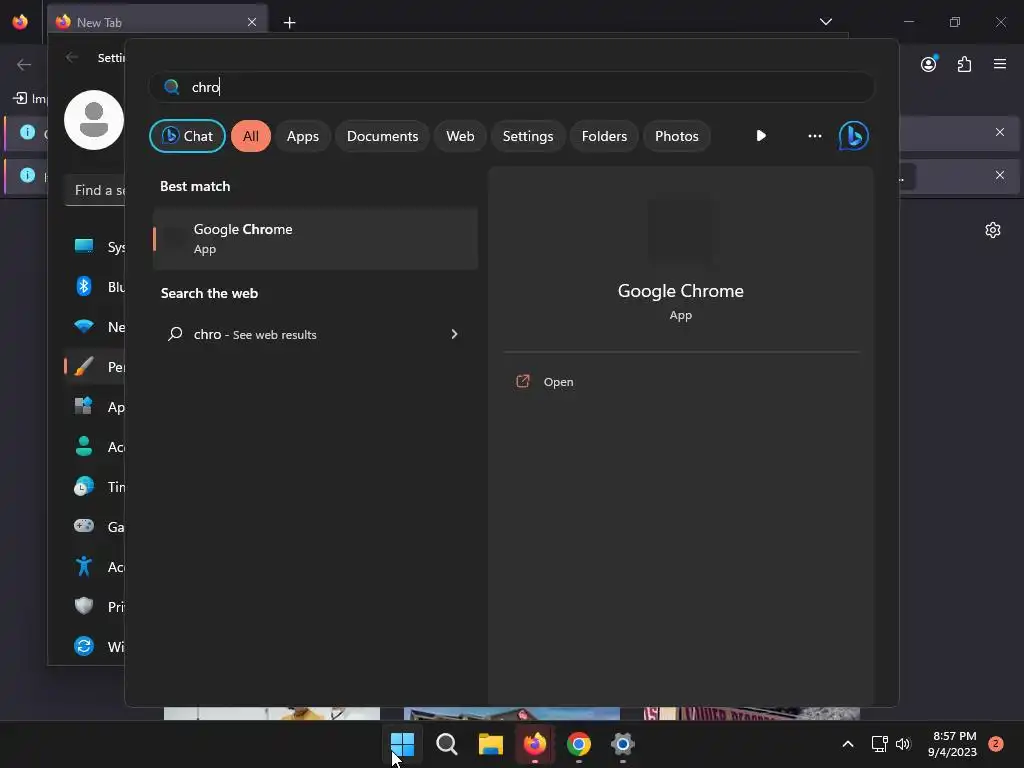Open Bing Chat filter in search
The width and height of the screenshot is (1024, 768).
pyautogui.click(x=187, y=136)
